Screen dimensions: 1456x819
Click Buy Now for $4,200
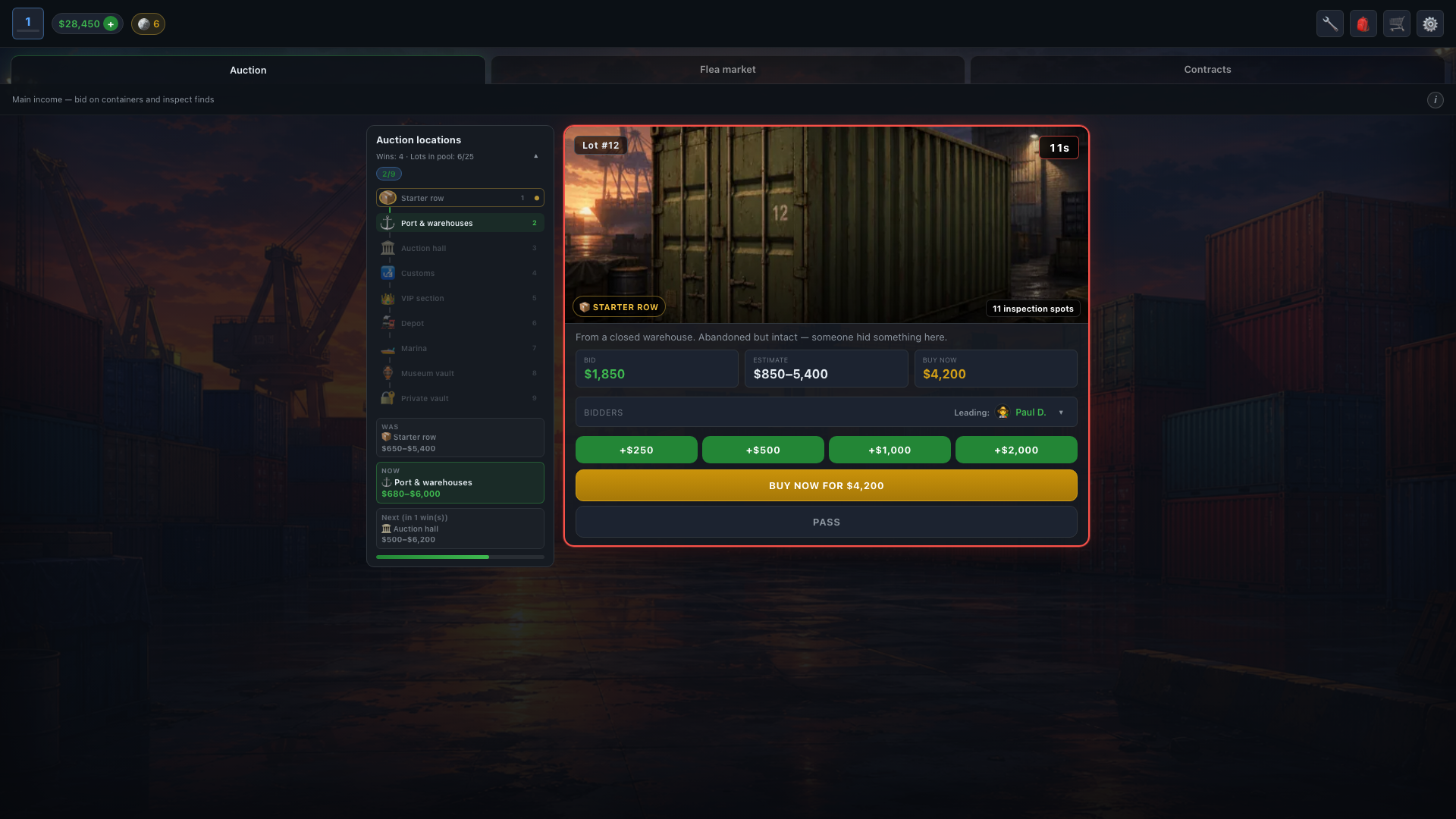click(x=827, y=485)
